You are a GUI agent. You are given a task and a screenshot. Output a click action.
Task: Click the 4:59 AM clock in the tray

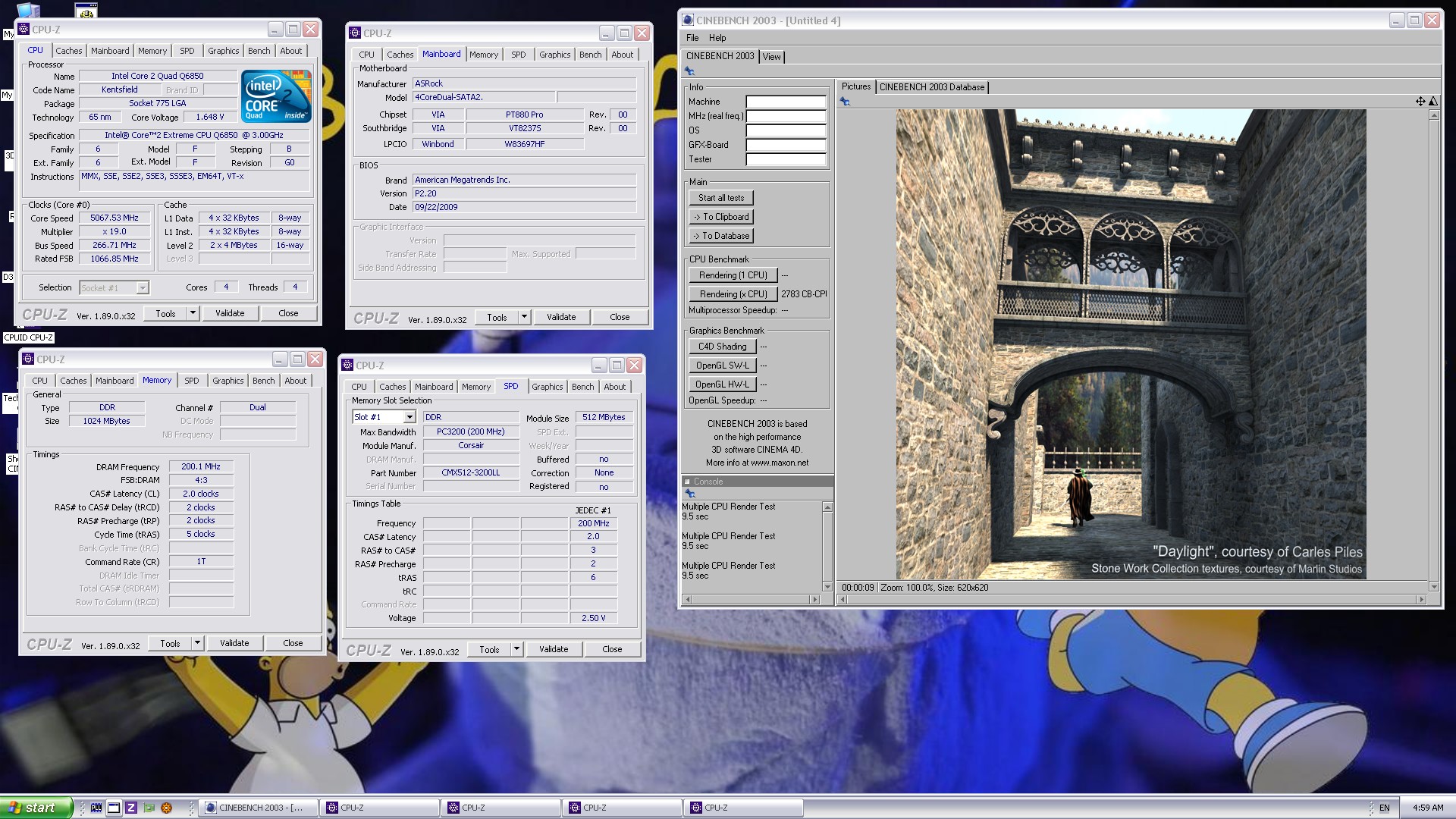pos(1428,808)
